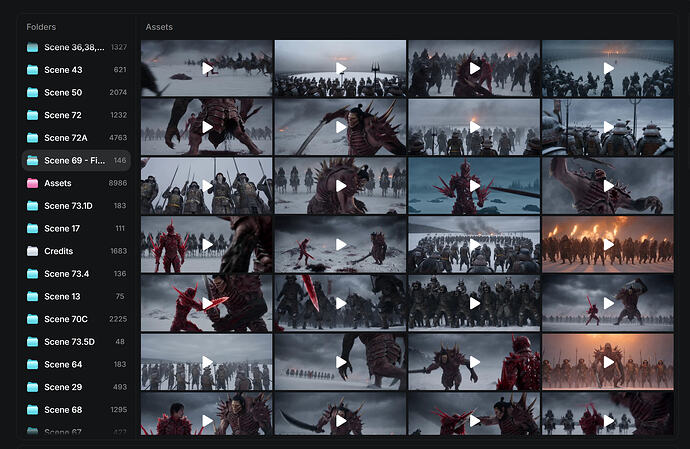This screenshot has height=449, width=690.
Task: Open the bright trident standard army thumbnail
Action: (340, 68)
